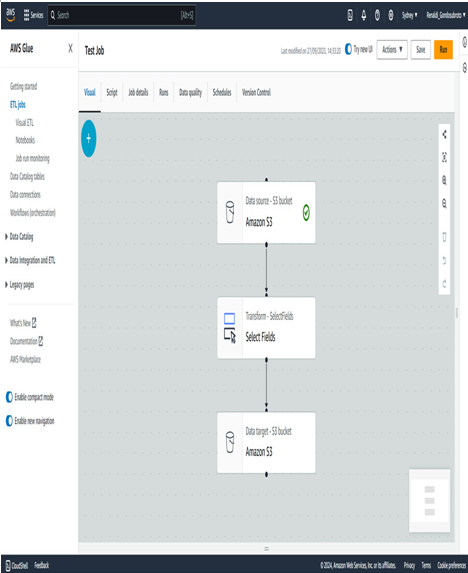Switch to the Runs tab
The image size is (468, 573).
[164, 92]
